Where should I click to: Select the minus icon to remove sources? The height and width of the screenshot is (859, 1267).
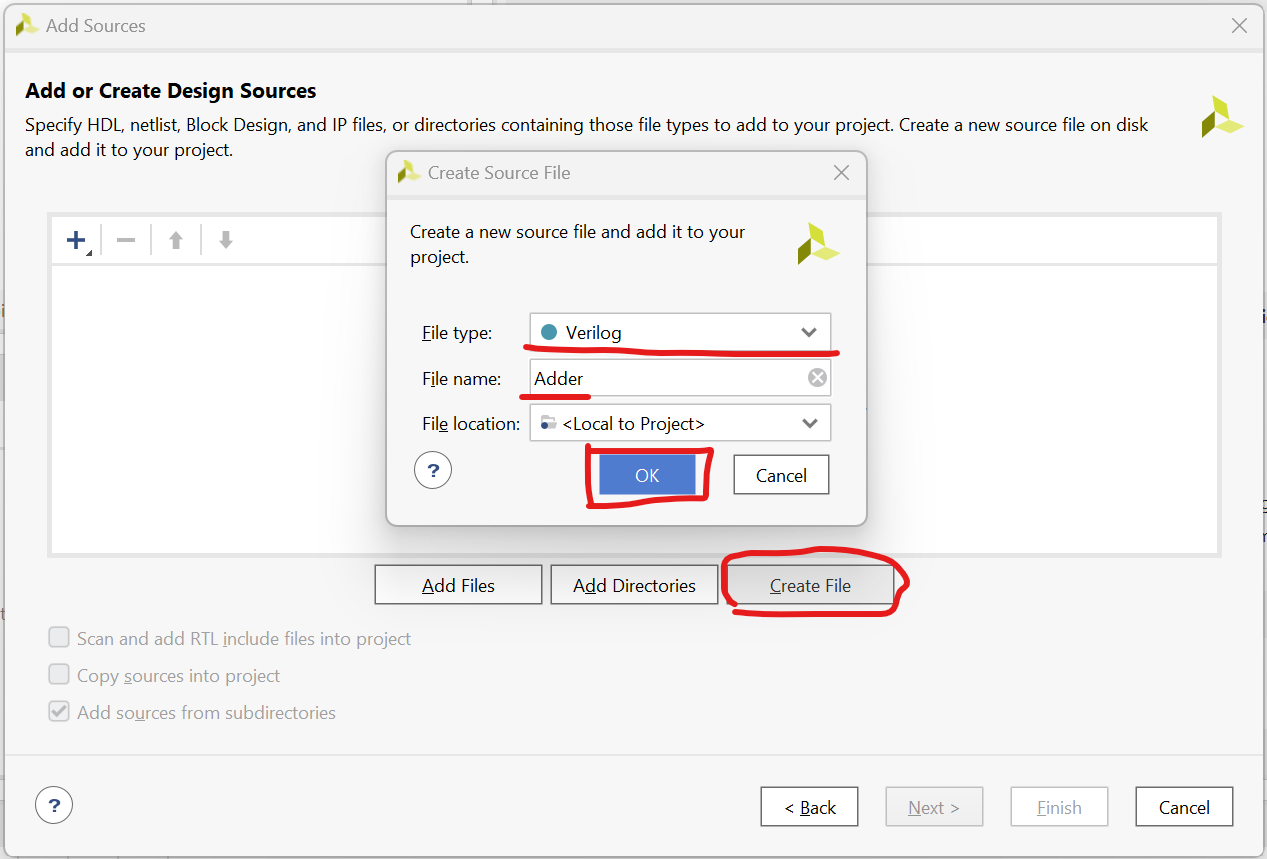(x=125, y=239)
